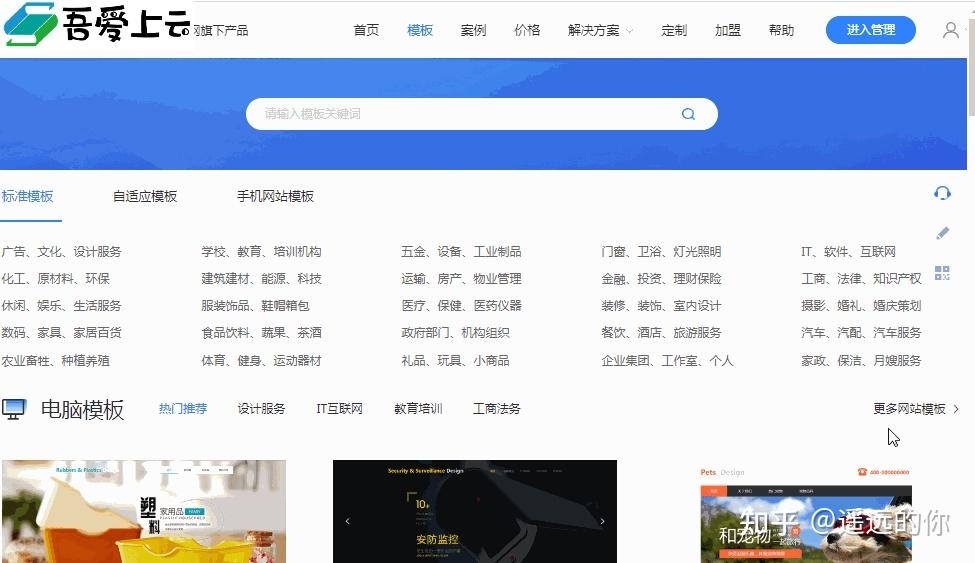975x563 pixels.
Task: Open 门窗、卫浴、灯光照明 category
Action: point(661,252)
